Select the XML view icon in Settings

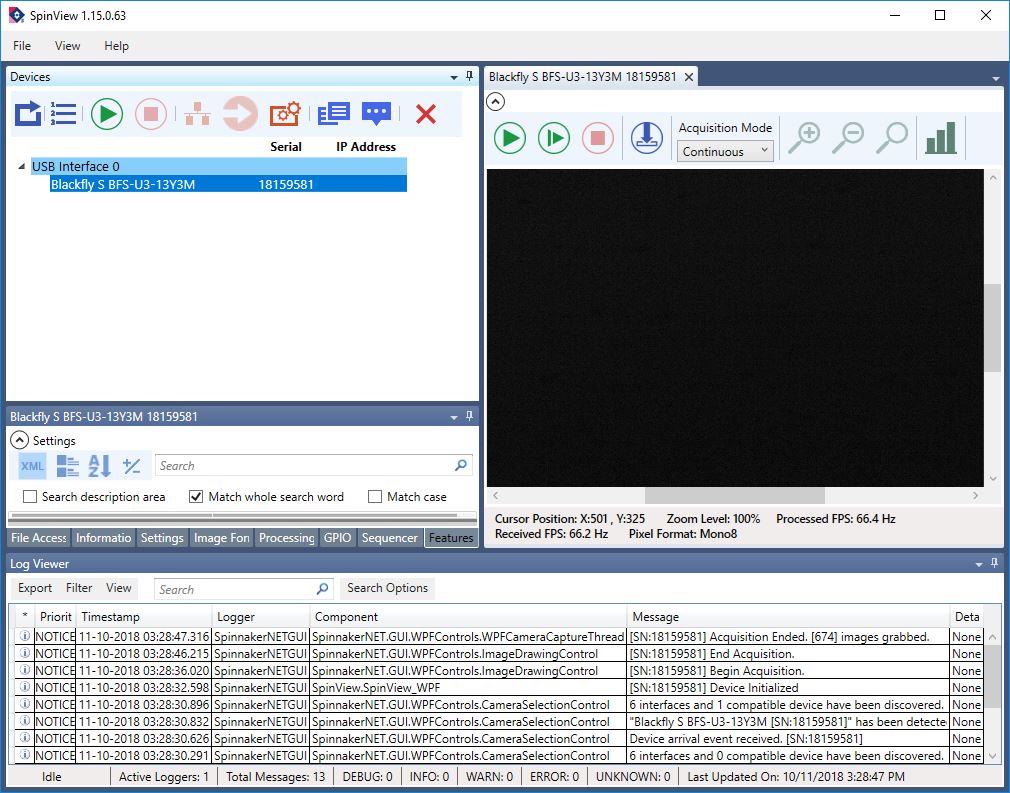[32, 465]
